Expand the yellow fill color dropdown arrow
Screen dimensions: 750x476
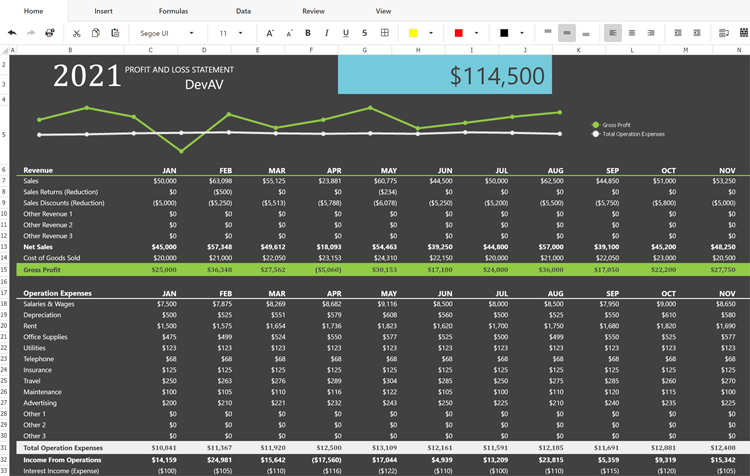pos(431,33)
